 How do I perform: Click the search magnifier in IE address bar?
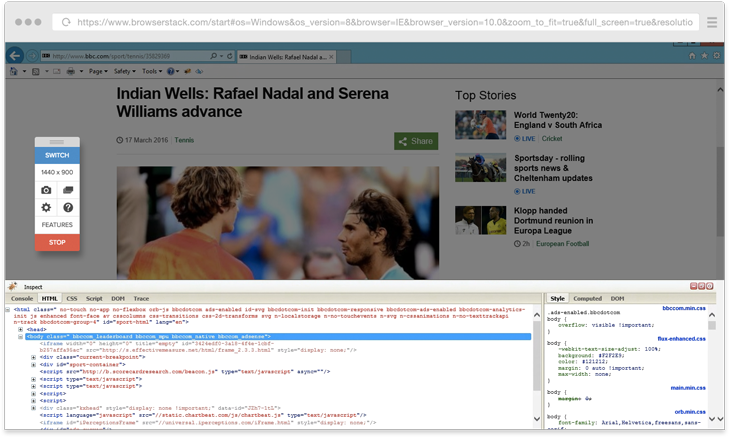(213, 56)
